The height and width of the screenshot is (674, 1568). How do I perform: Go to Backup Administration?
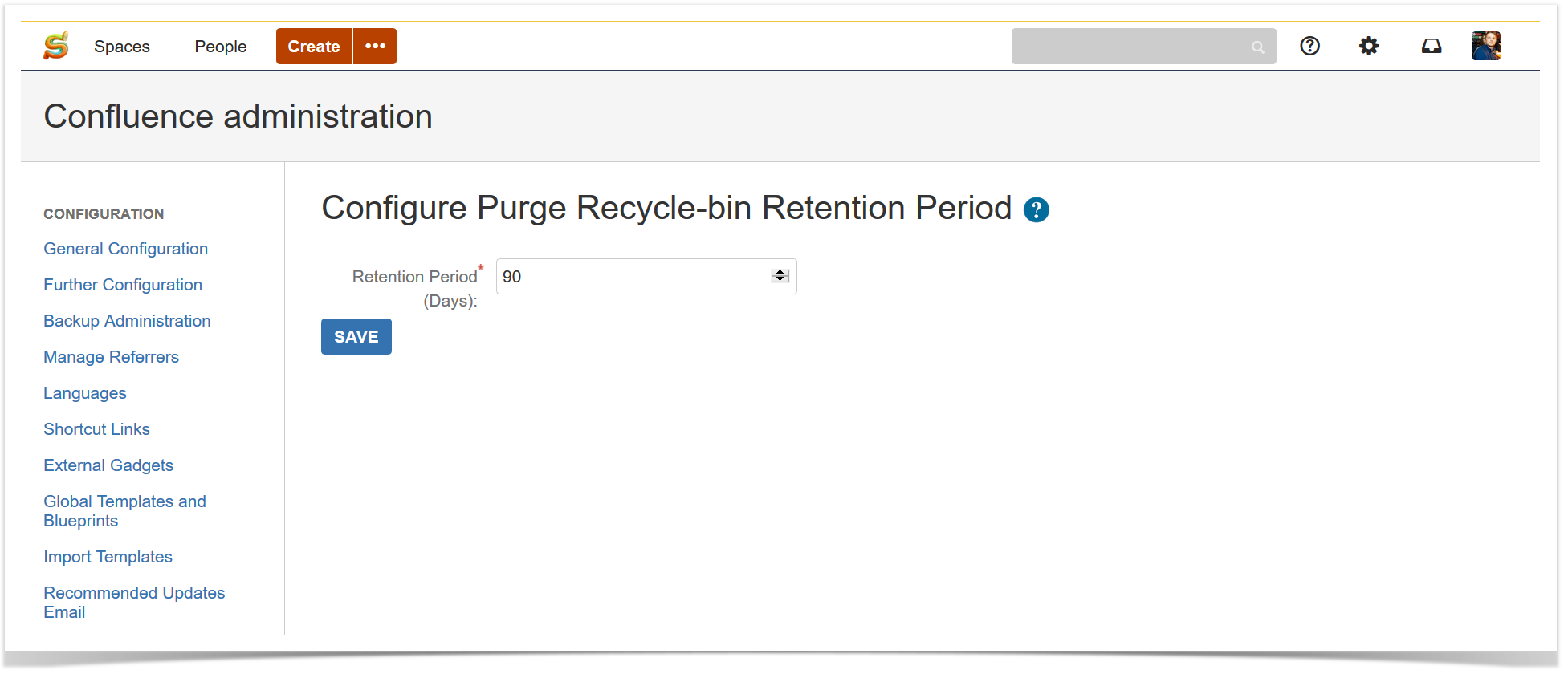coord(127,321)
